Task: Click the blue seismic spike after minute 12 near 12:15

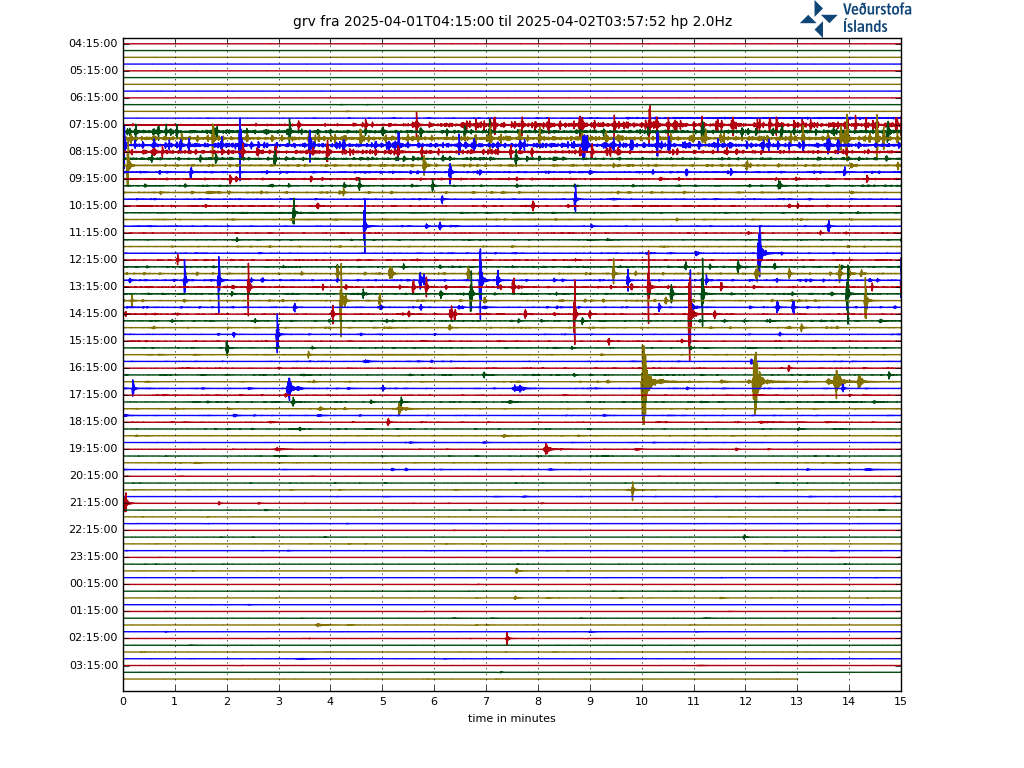Action: (x=761, y=252)
